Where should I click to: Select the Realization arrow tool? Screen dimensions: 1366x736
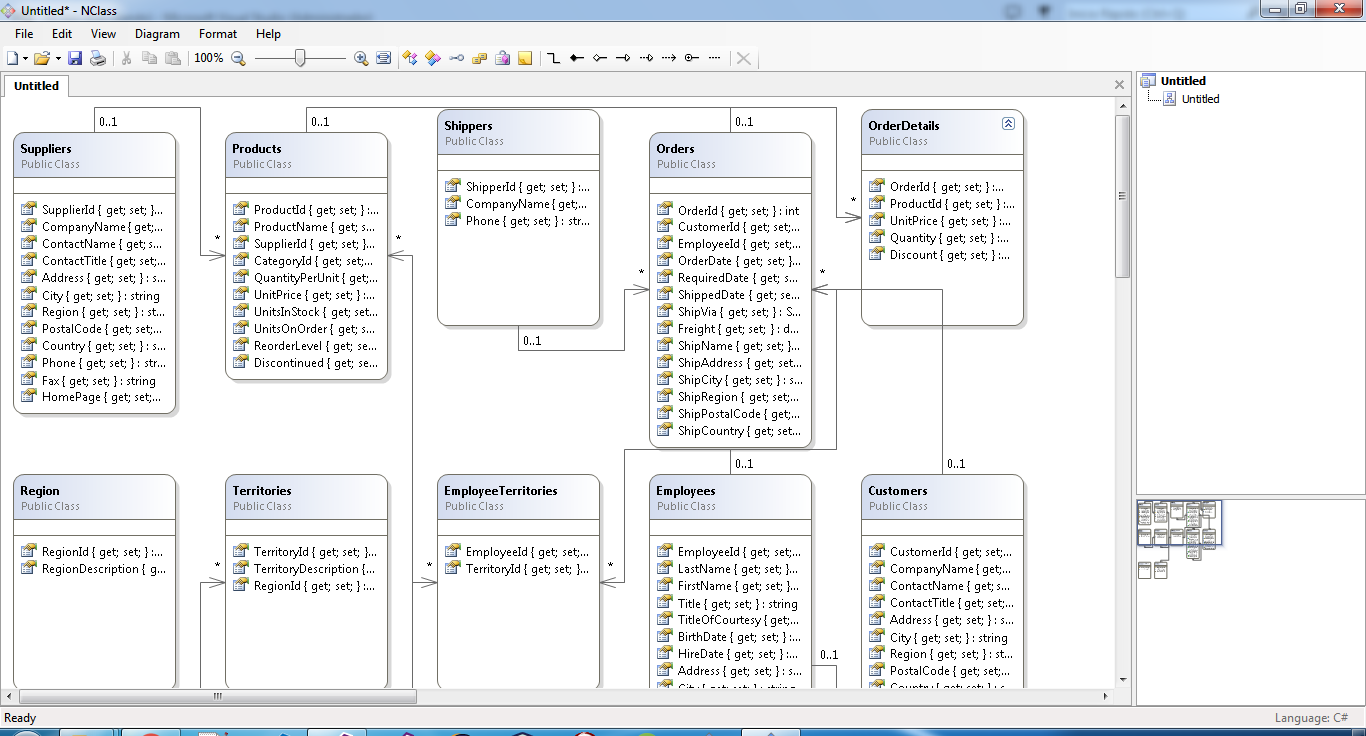[646, 58]
